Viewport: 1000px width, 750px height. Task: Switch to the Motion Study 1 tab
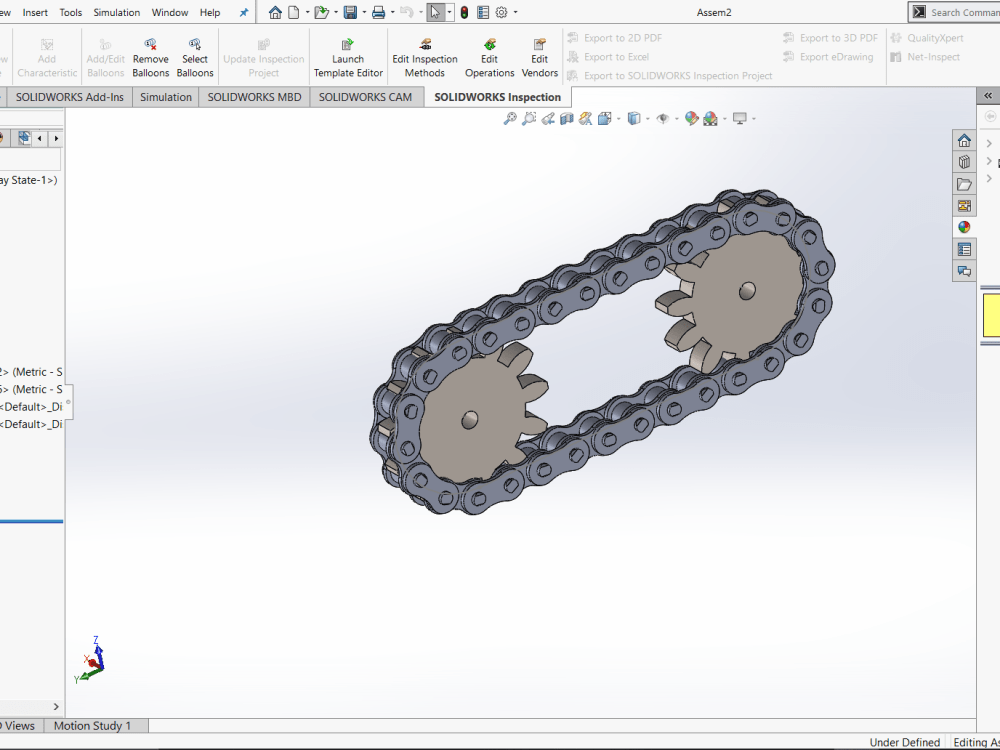click(x=95, y=725)
